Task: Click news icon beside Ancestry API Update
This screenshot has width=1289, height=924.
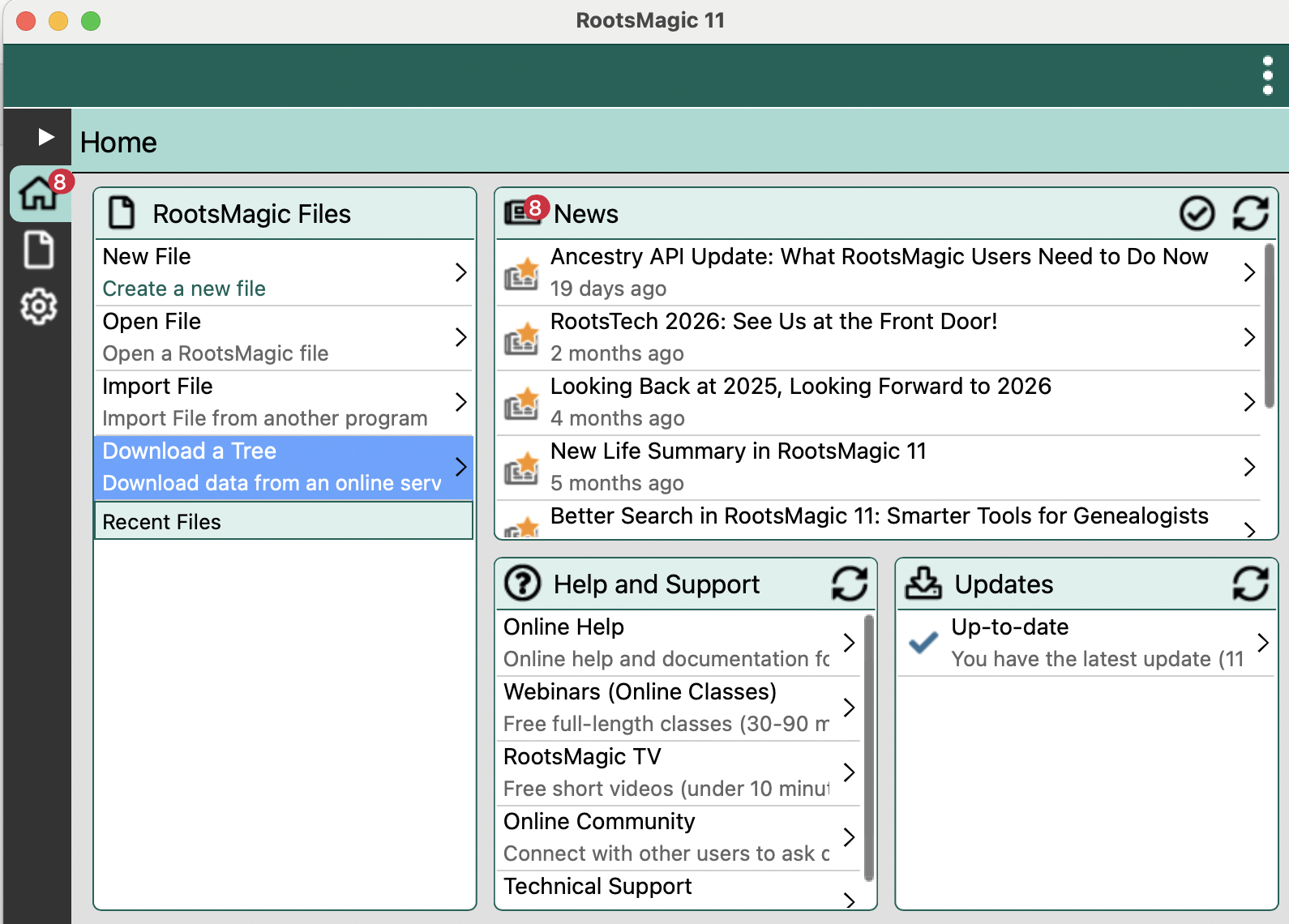Action: pos(521,273)
